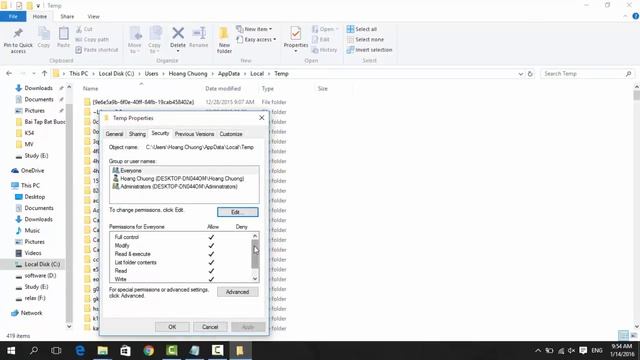Click AppData in address breadcrumb

tap(229, 74)
